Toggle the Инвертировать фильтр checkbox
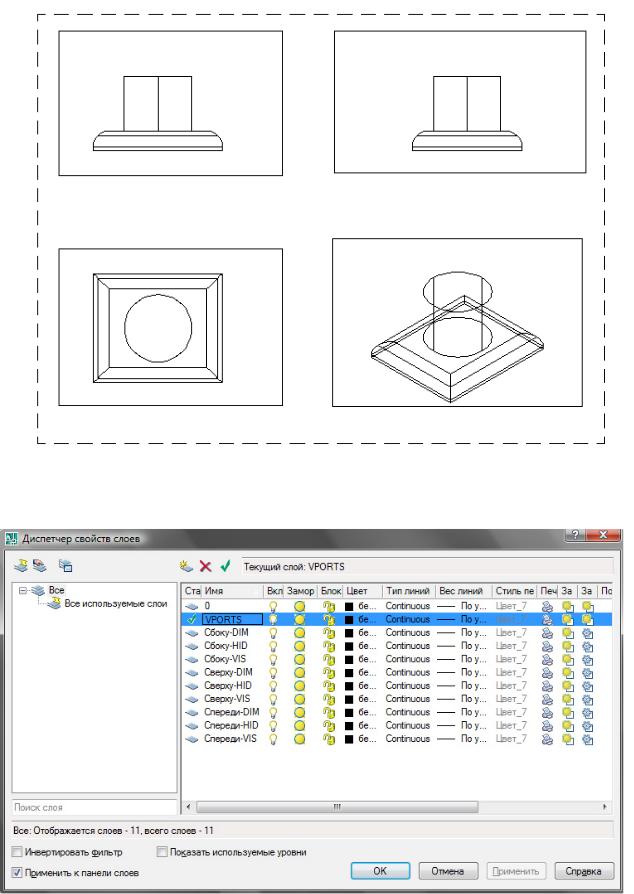634x894 pixels. tap(17, 852)
